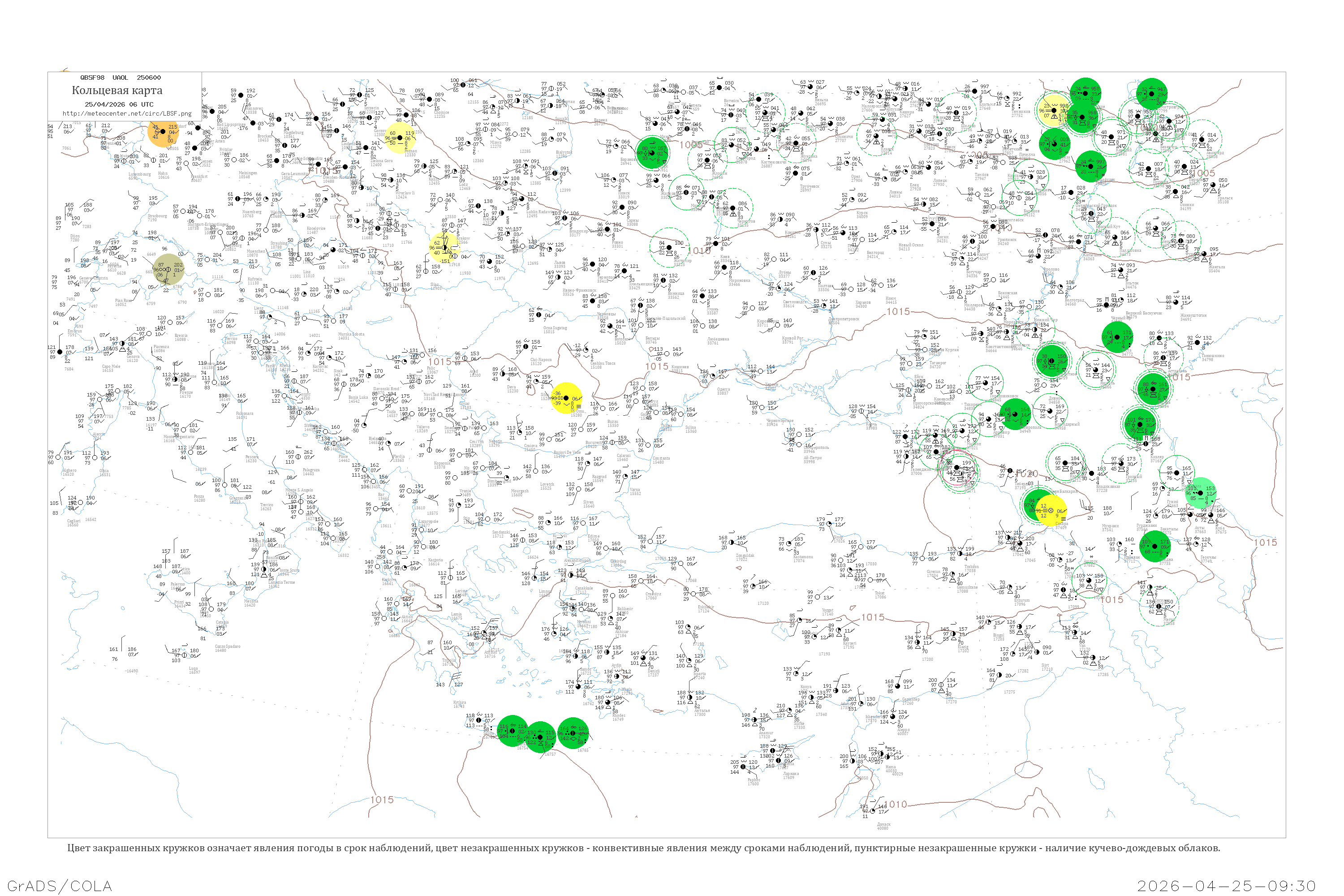Select the olive-colored circle near Payerne station
Viewport: 1344px width, 896px height.
click(168, 269)
